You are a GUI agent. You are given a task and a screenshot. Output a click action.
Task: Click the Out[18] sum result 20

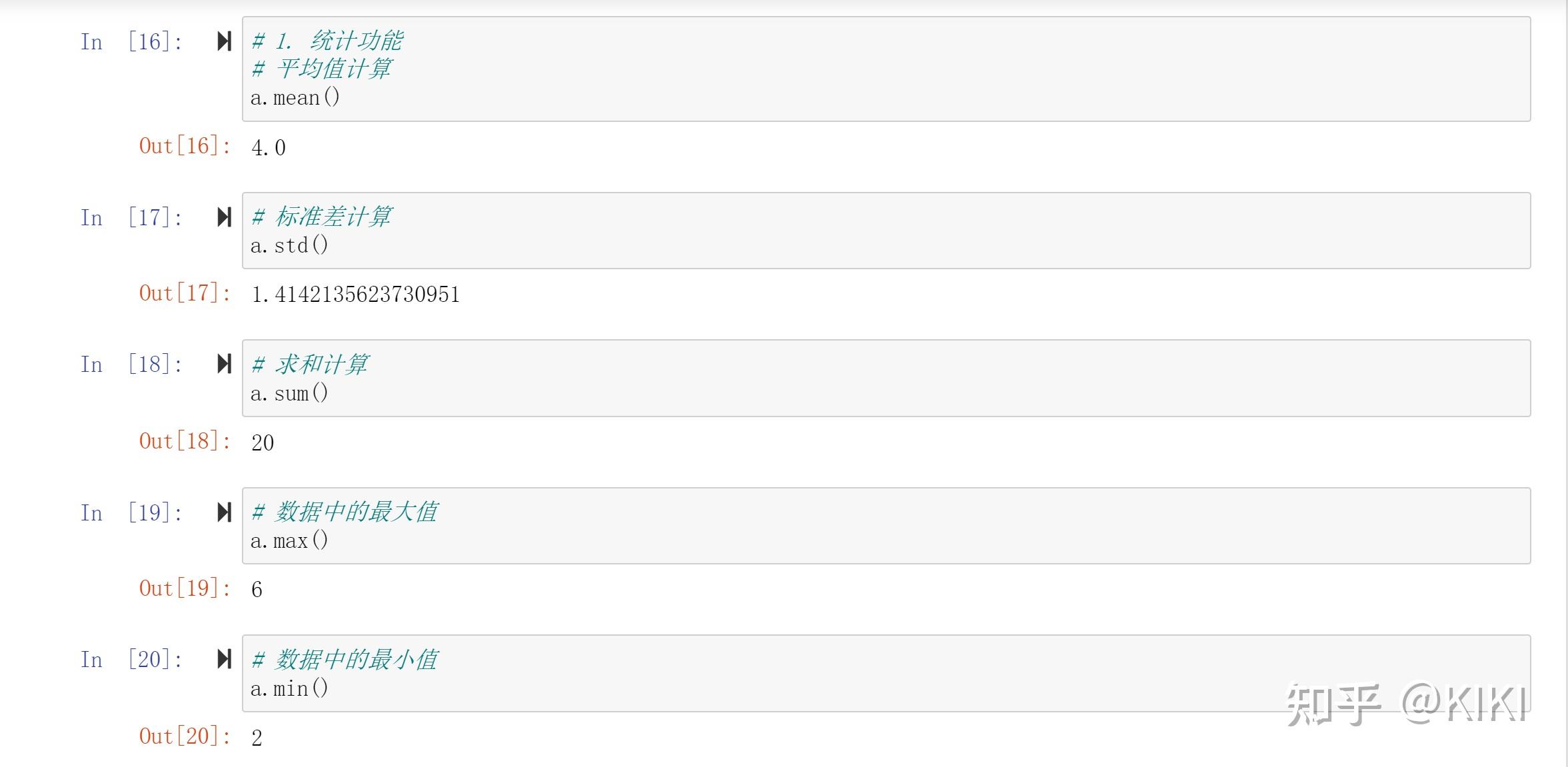(263, 442)
